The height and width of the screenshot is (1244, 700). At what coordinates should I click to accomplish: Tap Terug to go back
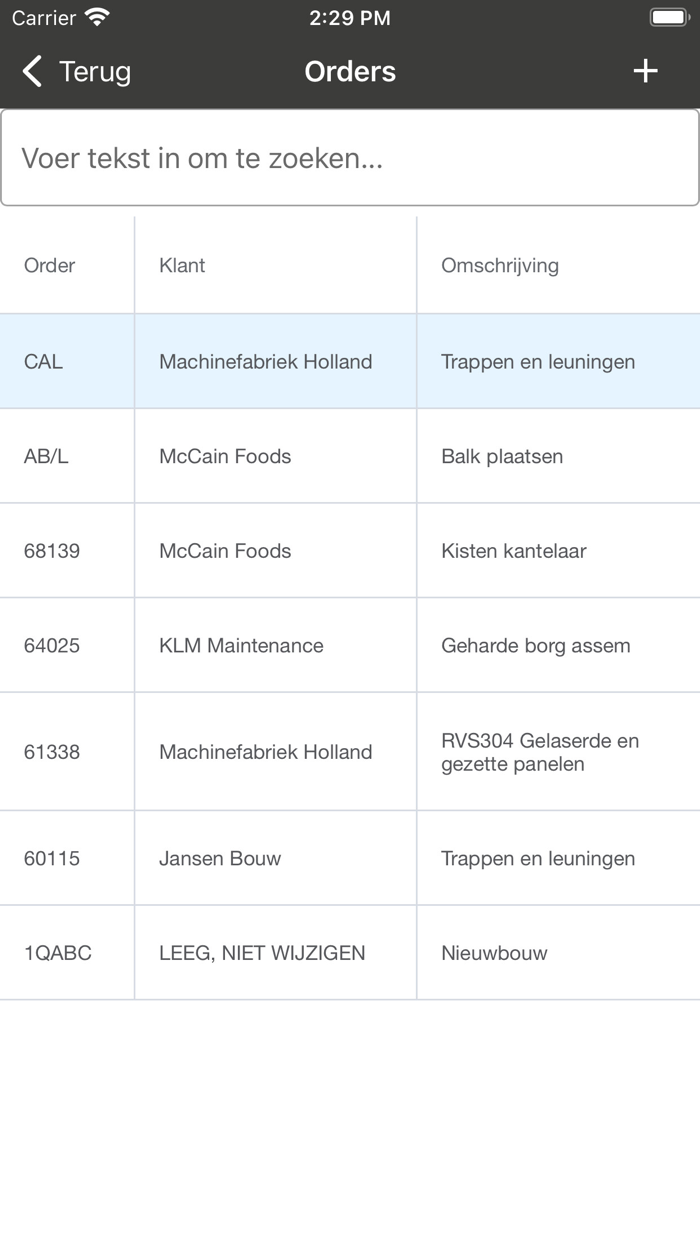click(x=95, y=71)
